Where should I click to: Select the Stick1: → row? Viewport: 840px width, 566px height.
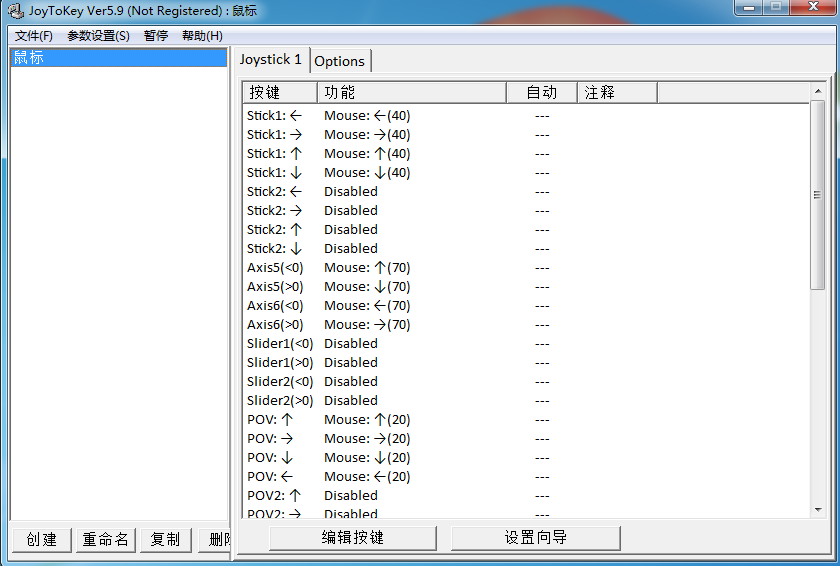[x=526, y=134]
